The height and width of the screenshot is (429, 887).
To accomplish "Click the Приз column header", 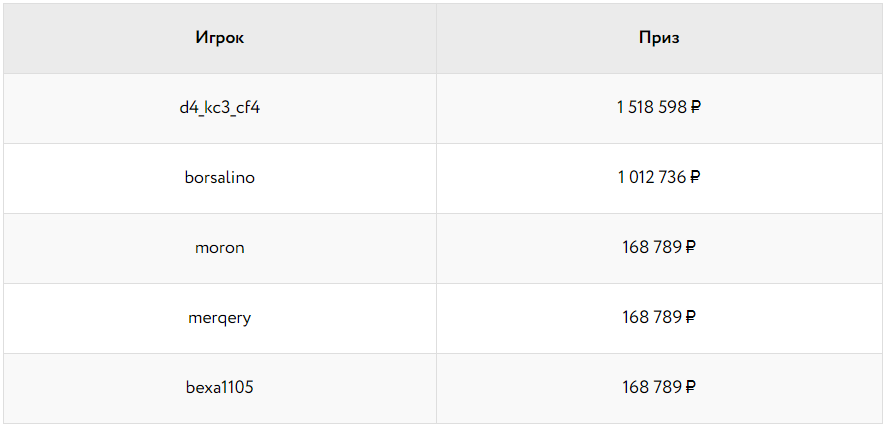I will (659, 38).
